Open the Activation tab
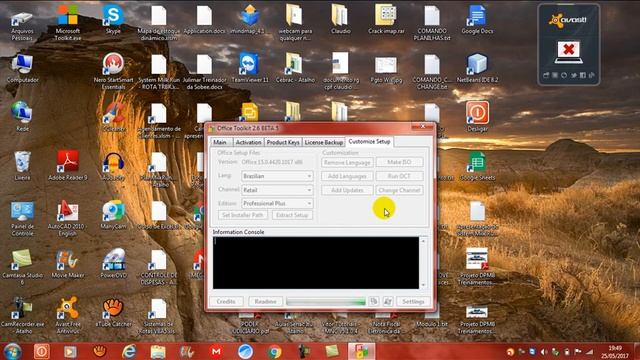The image size is (640, 360). click(x=248, y=142)
